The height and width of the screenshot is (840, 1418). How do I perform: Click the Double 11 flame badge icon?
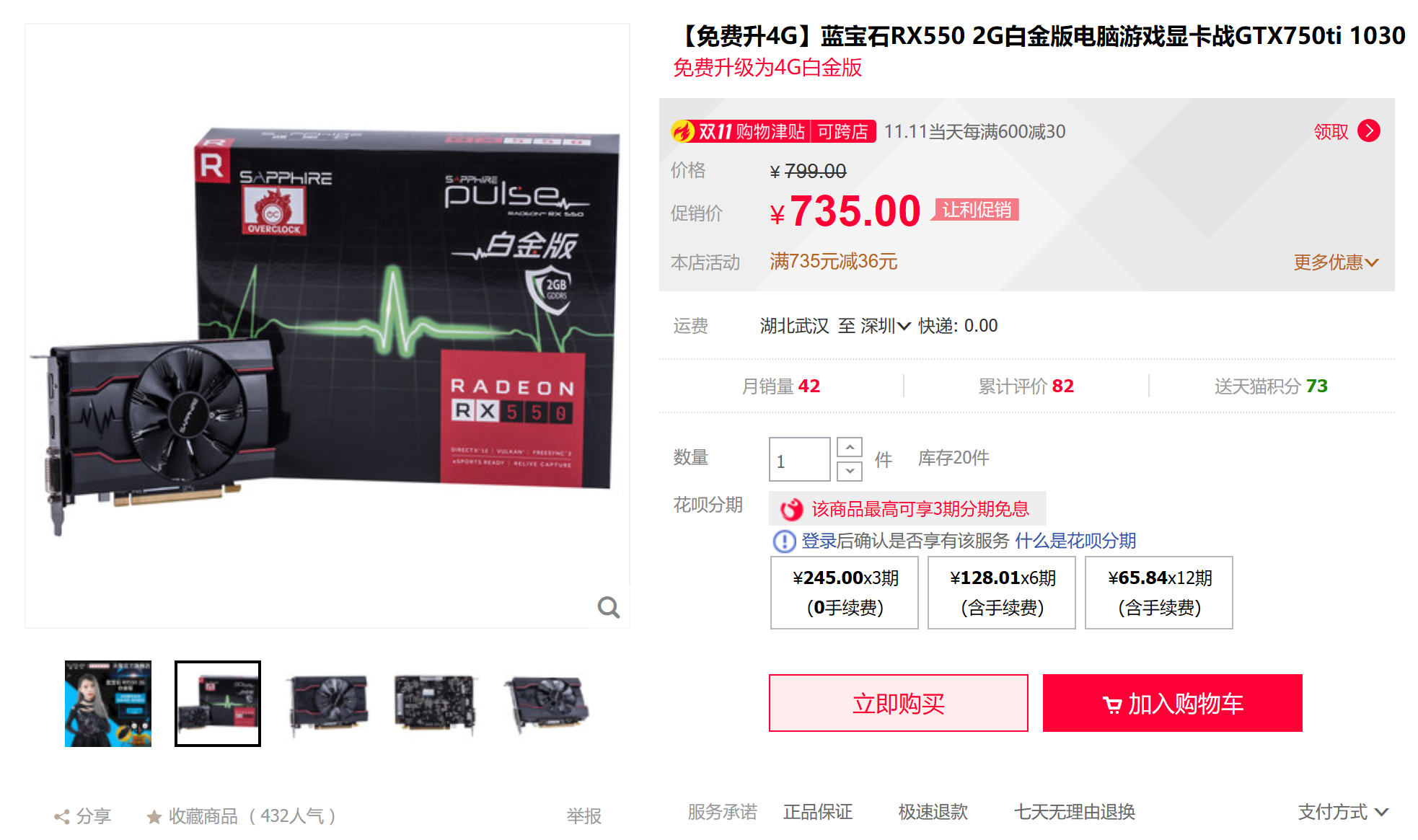(682, 131)
